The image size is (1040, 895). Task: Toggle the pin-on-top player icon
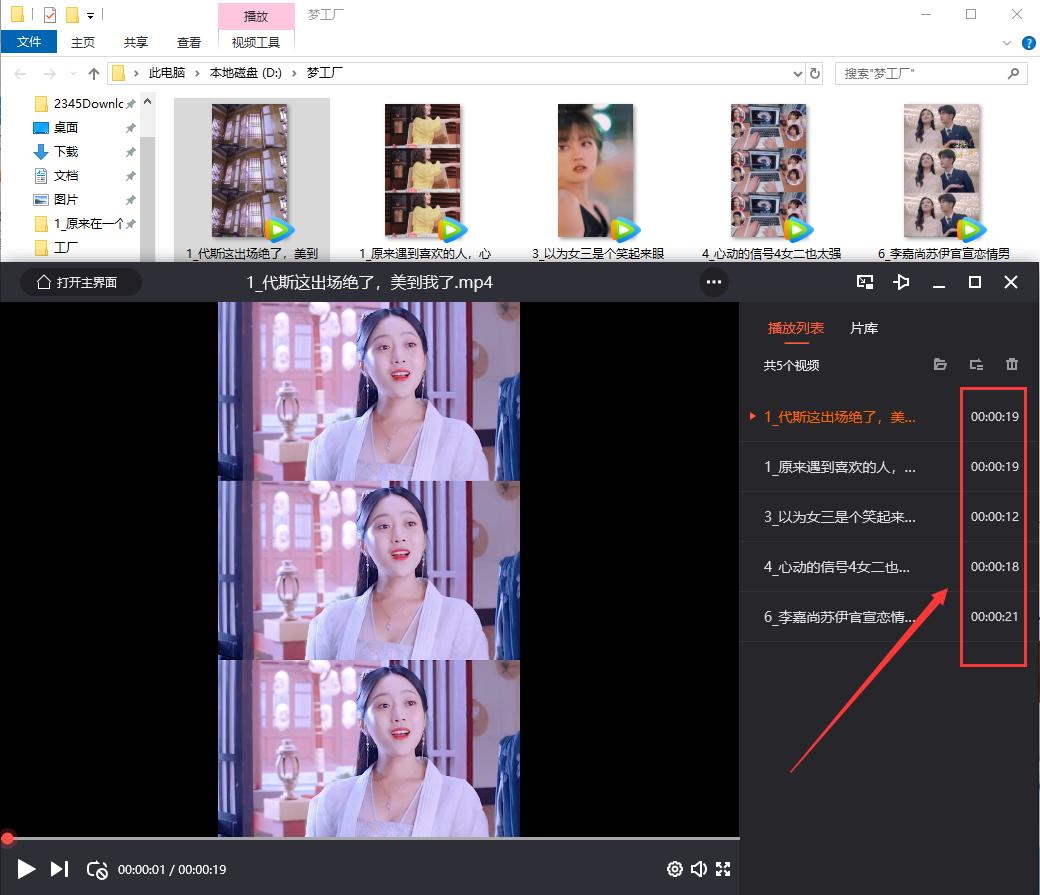[902, 283]
